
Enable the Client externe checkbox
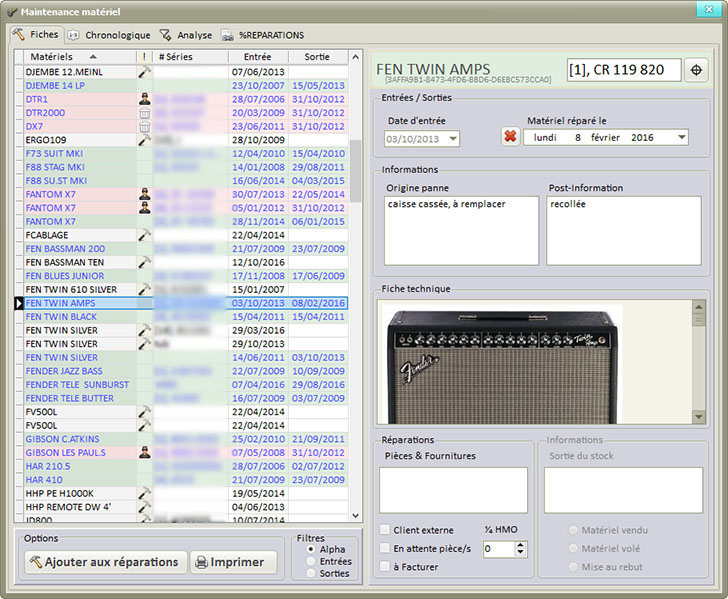pos(385,530)
